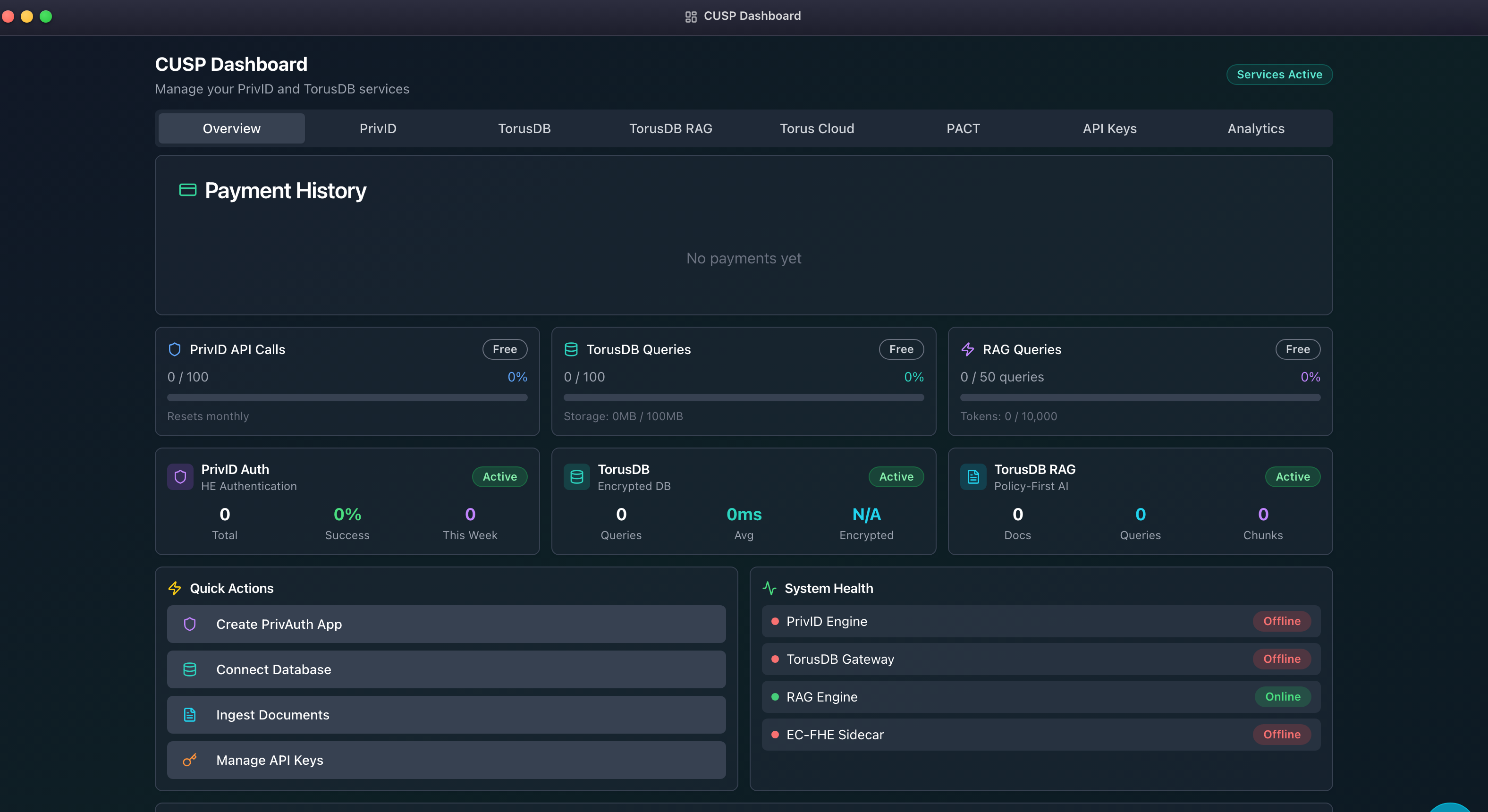The width and height of the screenshot is (1488, 812).
Task: Switch to the PrivID tab
Action: [x=378, y=128]
